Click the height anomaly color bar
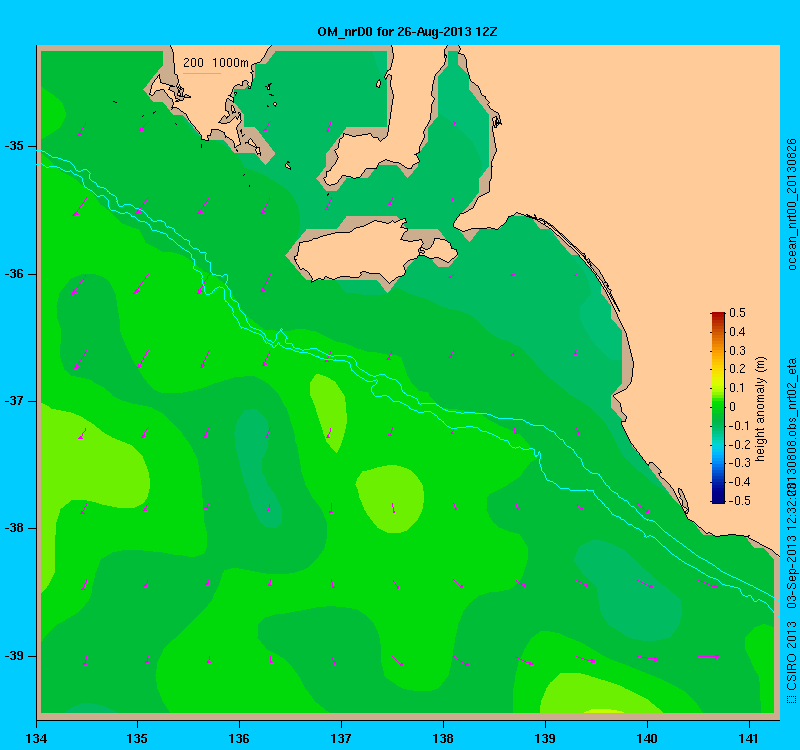800x750 pixels. [x=717, y=408]
